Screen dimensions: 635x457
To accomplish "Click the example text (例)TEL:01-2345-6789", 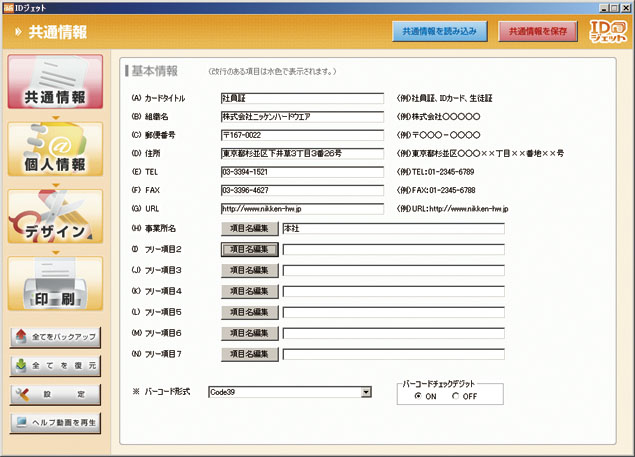I will pos(435,172).
